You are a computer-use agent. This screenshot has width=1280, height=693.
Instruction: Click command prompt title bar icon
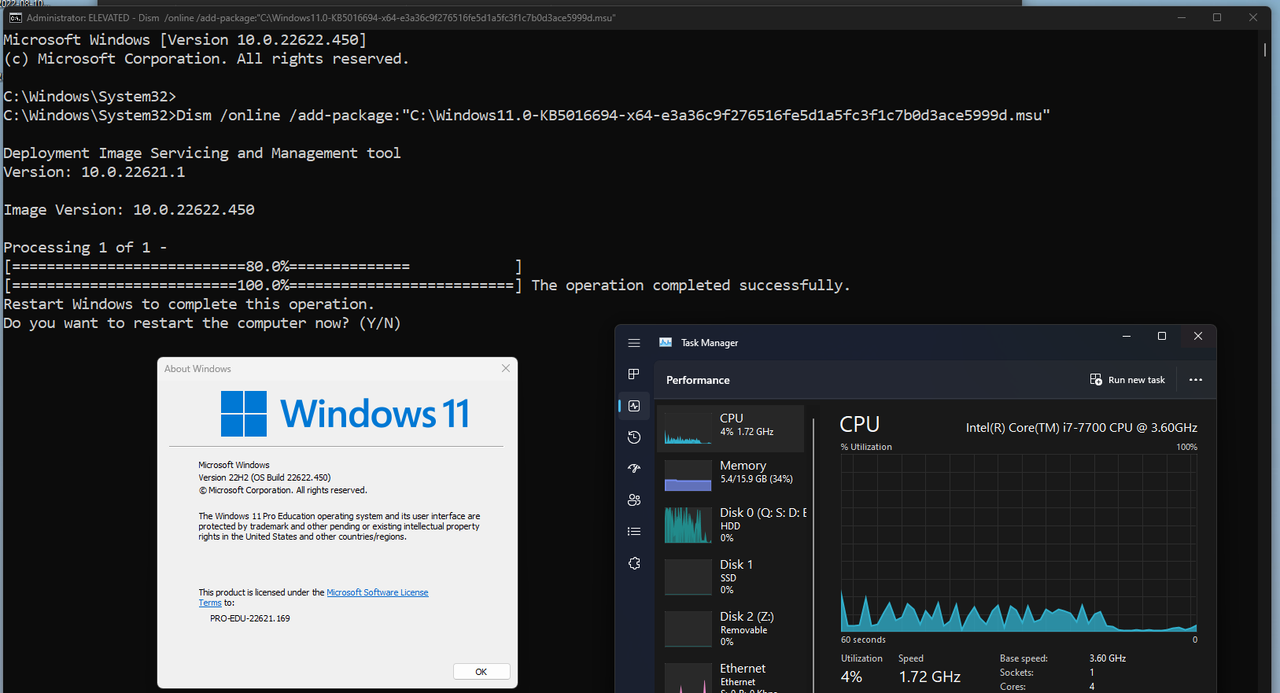point(15,18)
